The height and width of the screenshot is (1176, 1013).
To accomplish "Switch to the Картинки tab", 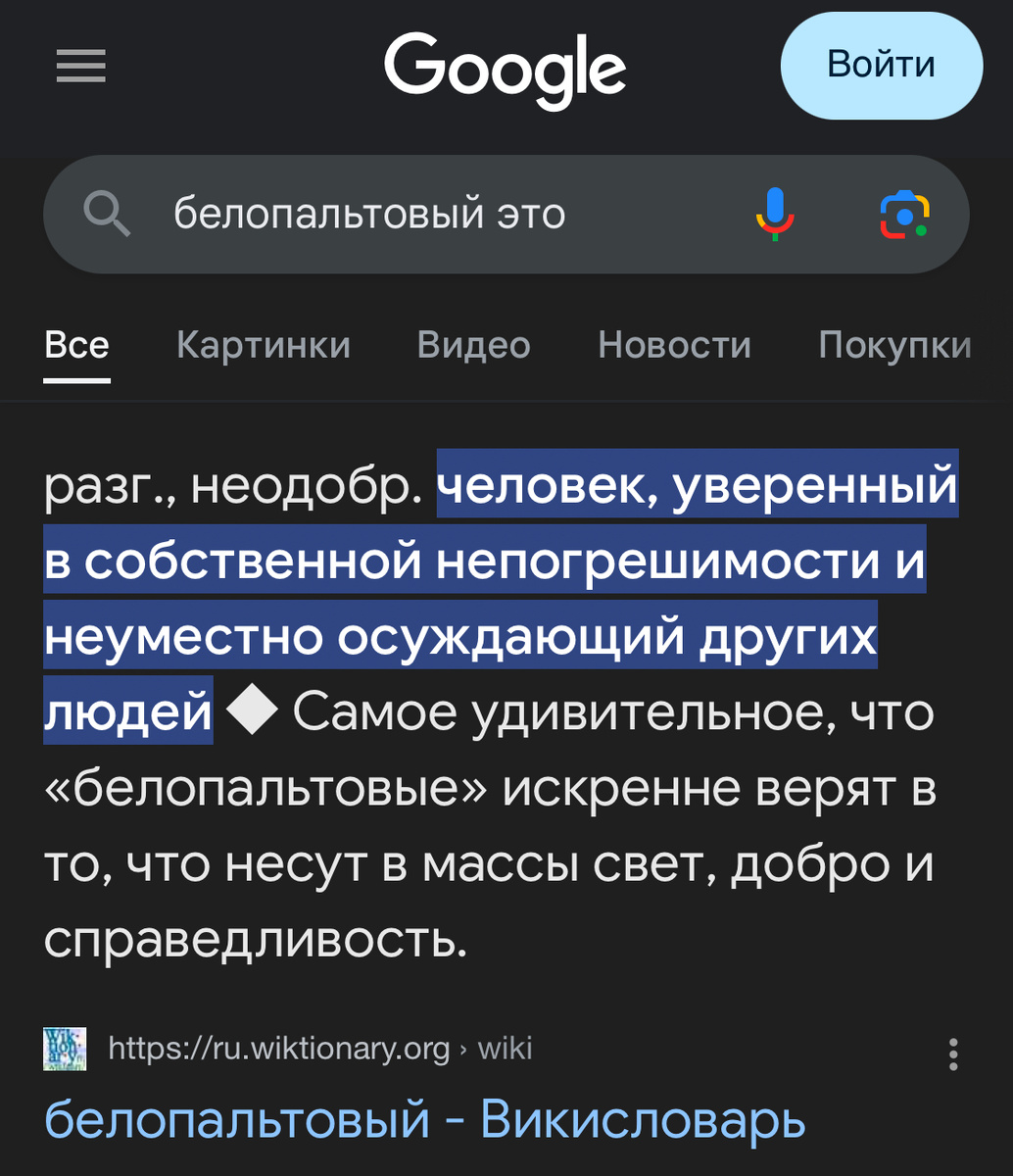I will pyautogui.click(x=263, y=345).
